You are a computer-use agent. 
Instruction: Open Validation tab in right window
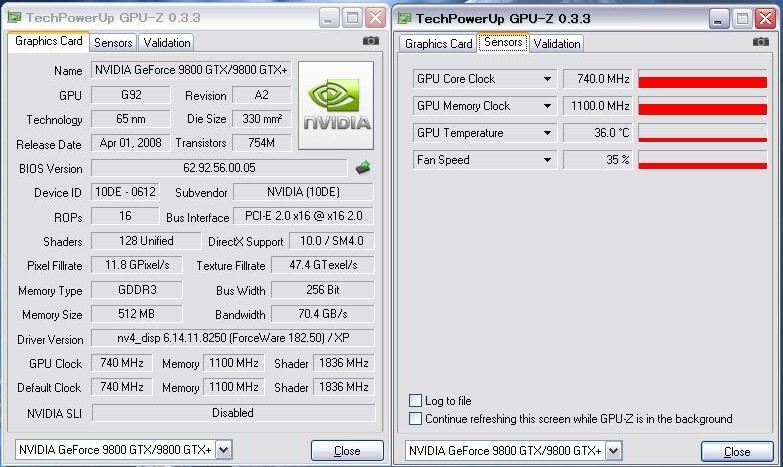pyautogui.click(x=557, y=44)
